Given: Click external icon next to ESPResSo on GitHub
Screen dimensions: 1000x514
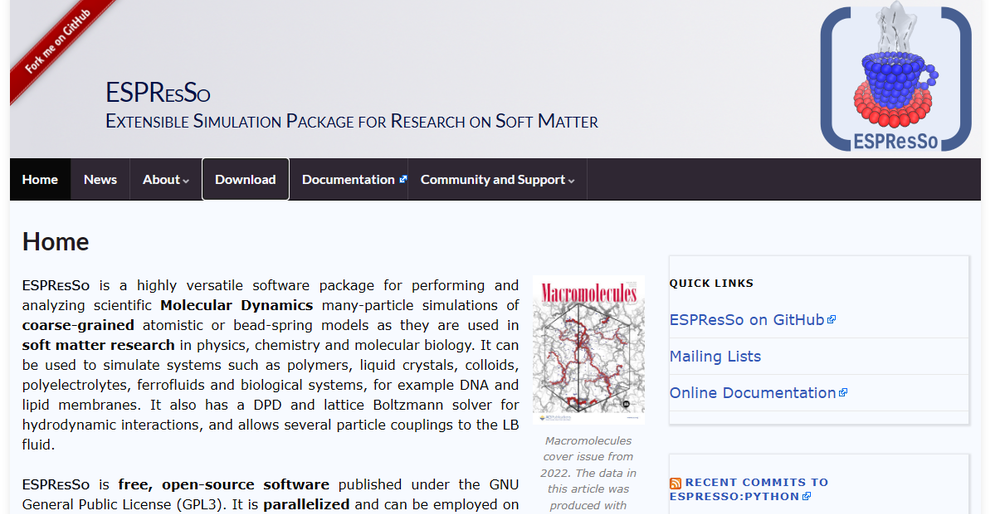Looking at the screenshot, I should [831, 320].
